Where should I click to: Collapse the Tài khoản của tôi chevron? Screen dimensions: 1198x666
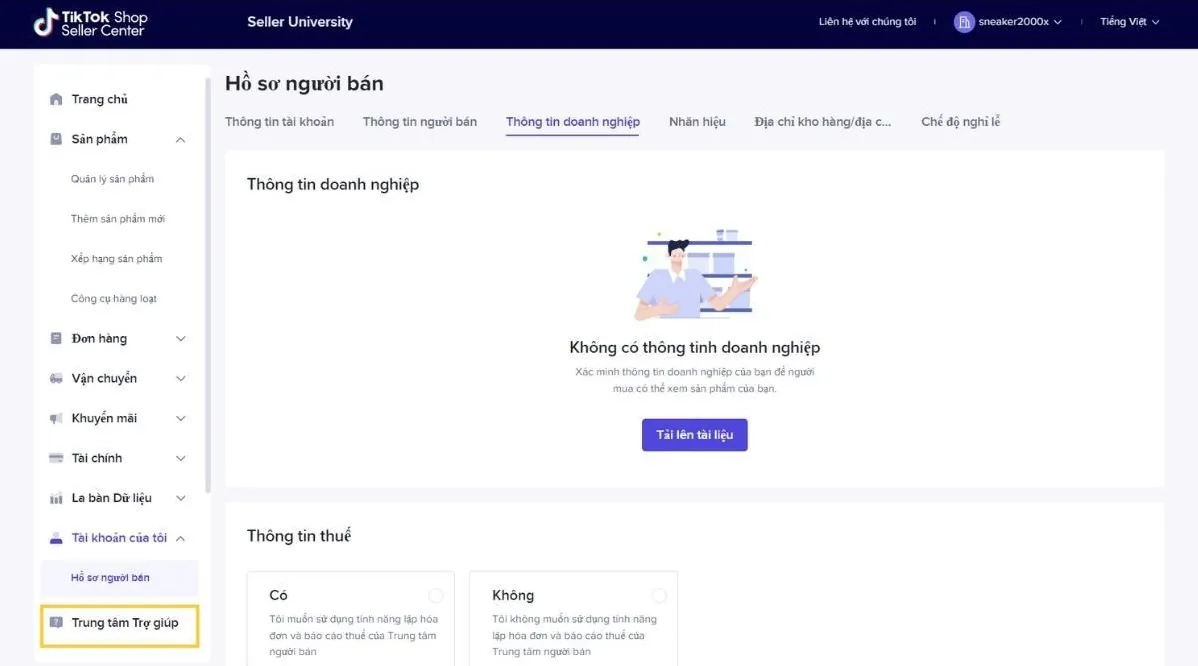(180, 538)
